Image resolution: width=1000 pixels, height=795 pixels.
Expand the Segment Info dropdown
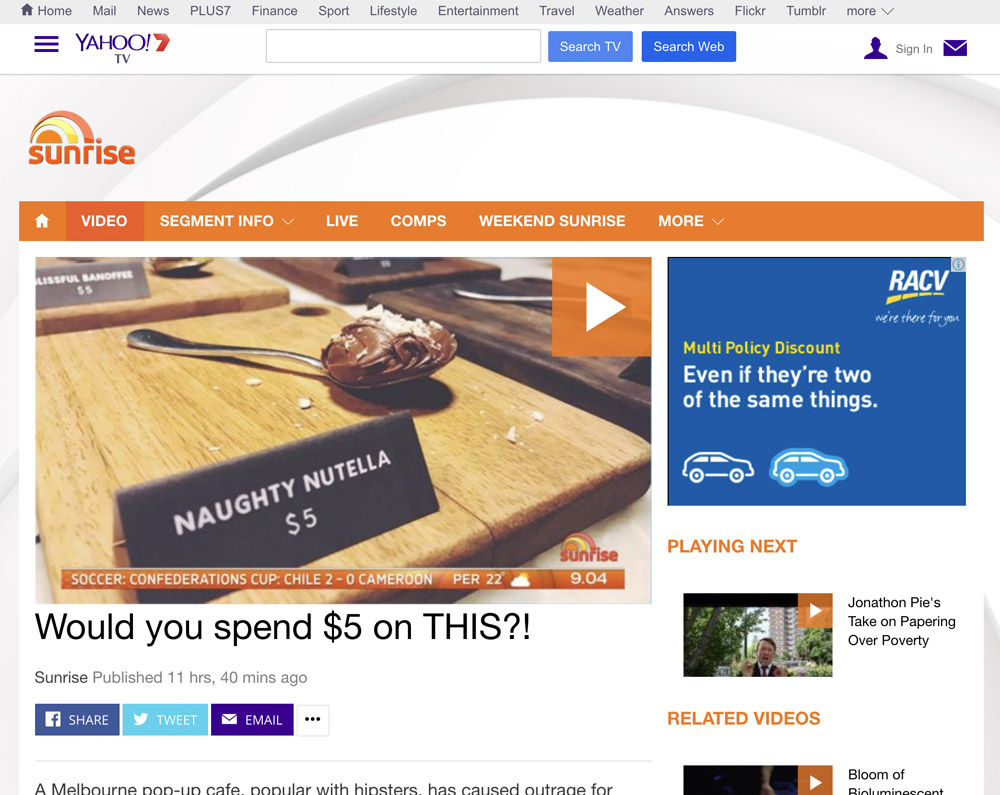click(226, 221)
